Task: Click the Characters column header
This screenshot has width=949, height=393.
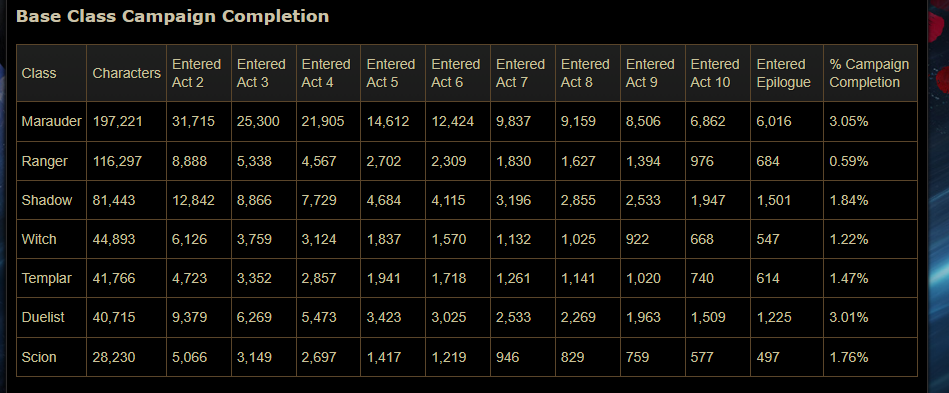Action: tap(126, 73)
